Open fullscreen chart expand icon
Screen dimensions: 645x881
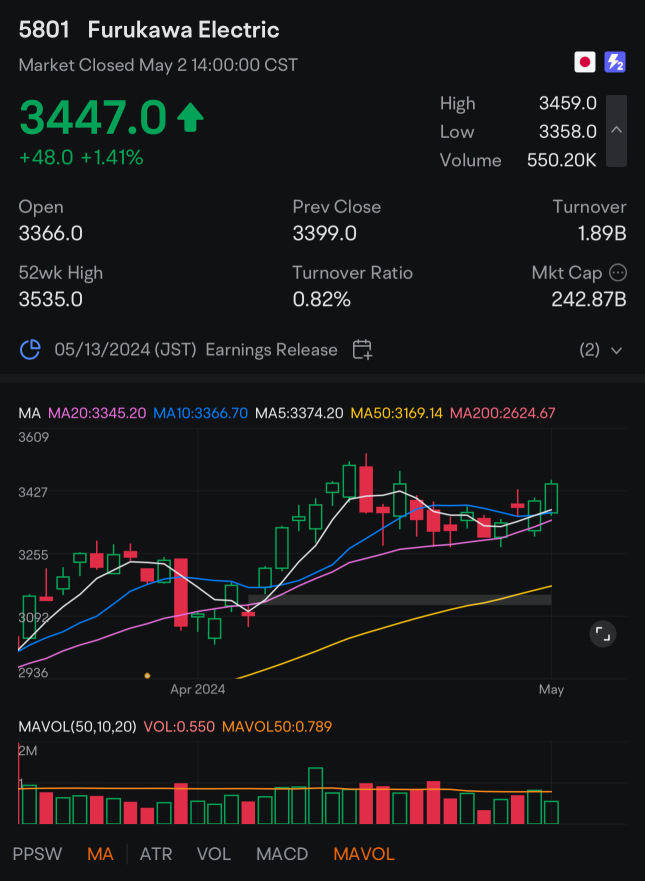603,634
